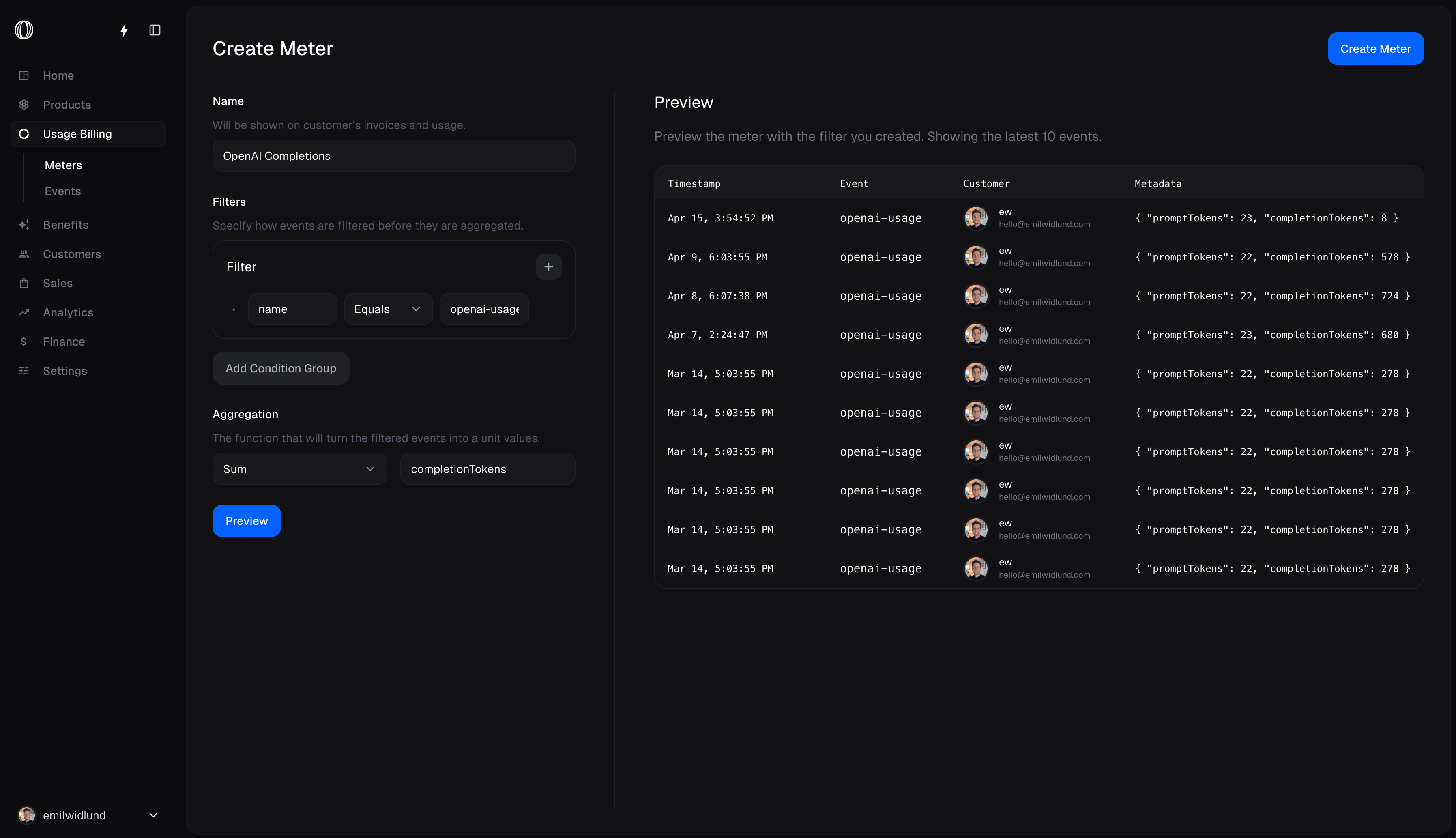The height and width of the screenshot is (838, 1456).
Task: Select the Meters sub-item
Action: pos(63,165)
